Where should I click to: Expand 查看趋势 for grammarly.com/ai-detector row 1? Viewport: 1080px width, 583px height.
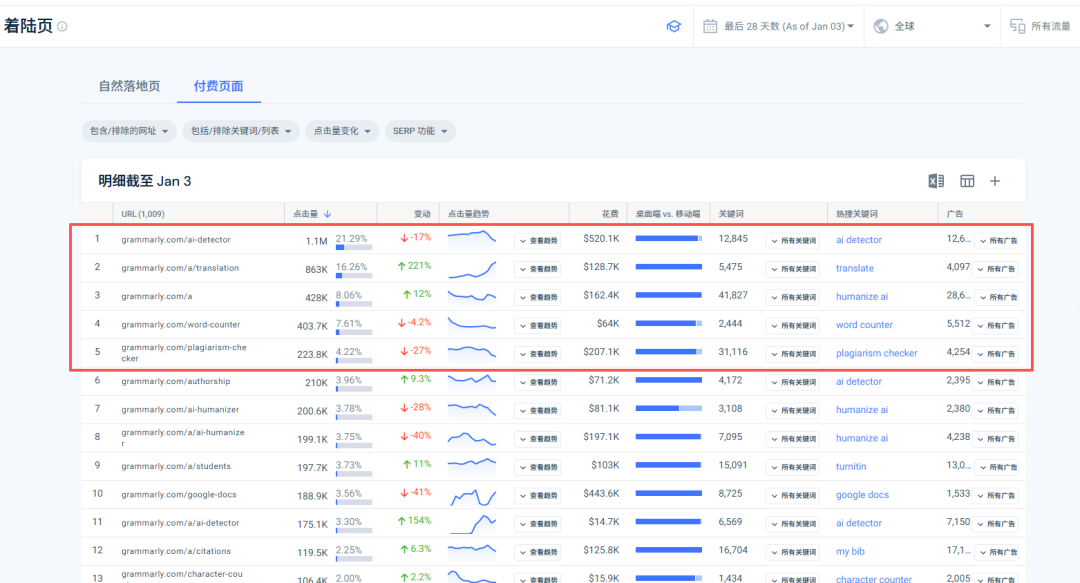538,241
